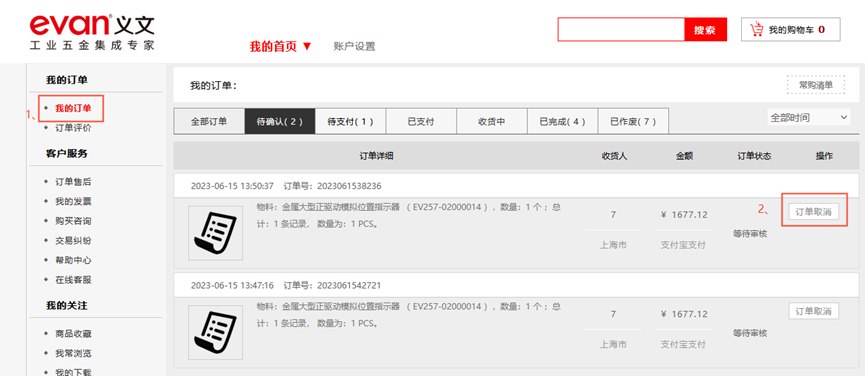The width and height of the screenshot is (865, 376).
Task: Click the 收货人 column header
Action: pos(614,156)
